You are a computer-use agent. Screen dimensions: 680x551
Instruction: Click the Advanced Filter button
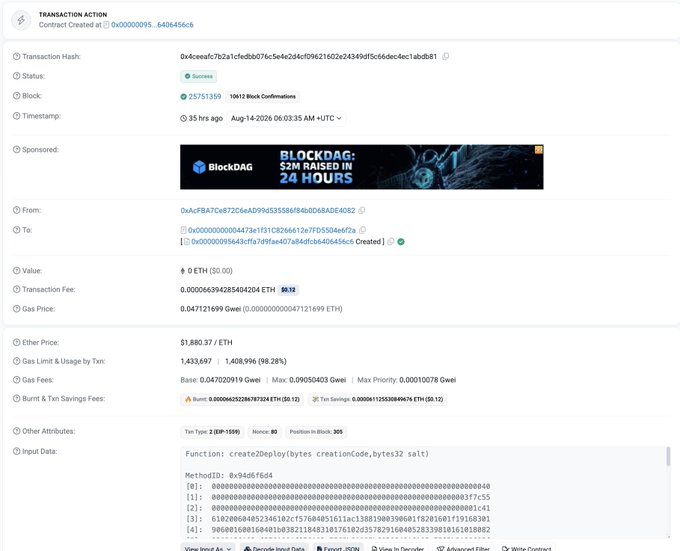[x=463, y=548]
